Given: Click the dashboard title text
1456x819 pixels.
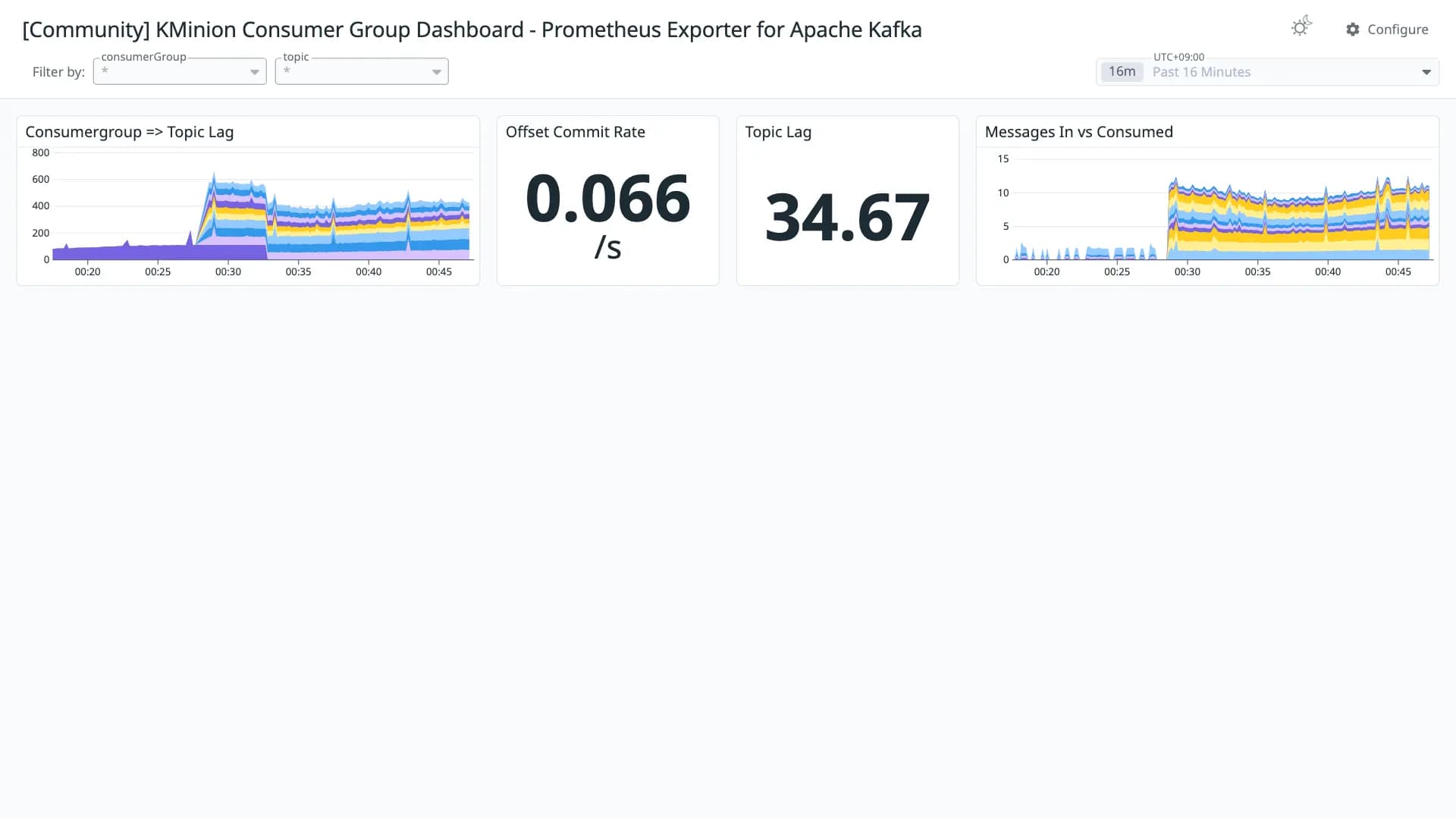Looking at the screenshot, I should [x=472, y=30].
